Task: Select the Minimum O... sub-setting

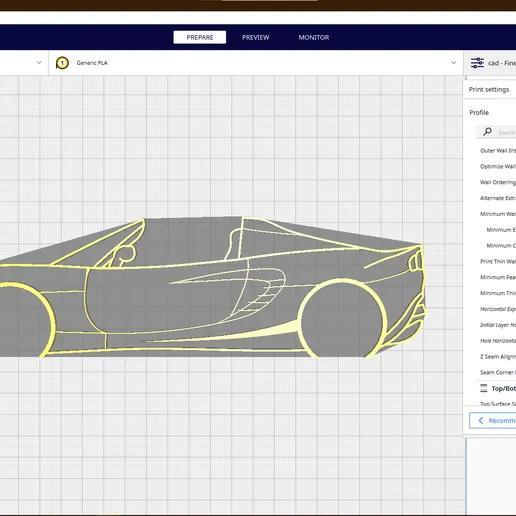Action: (x=501, y=246)
